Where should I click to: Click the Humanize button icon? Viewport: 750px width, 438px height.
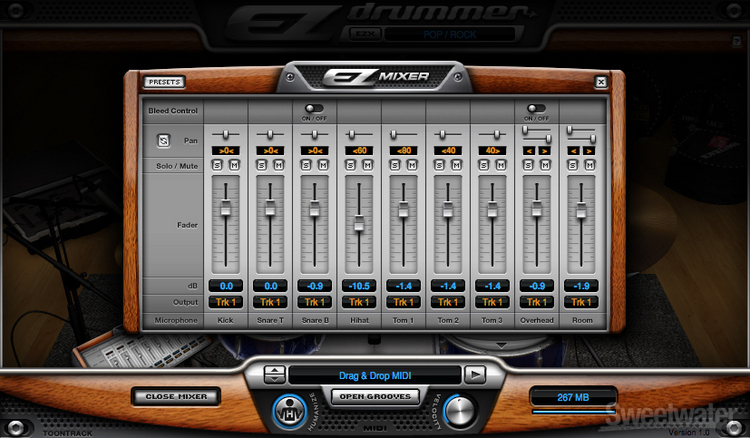(290, 412)
